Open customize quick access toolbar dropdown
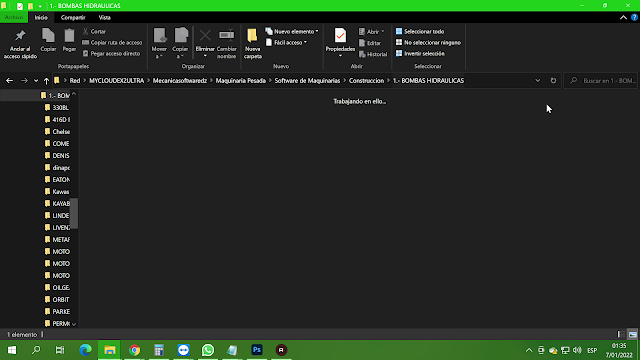 (x=40, y=6)
